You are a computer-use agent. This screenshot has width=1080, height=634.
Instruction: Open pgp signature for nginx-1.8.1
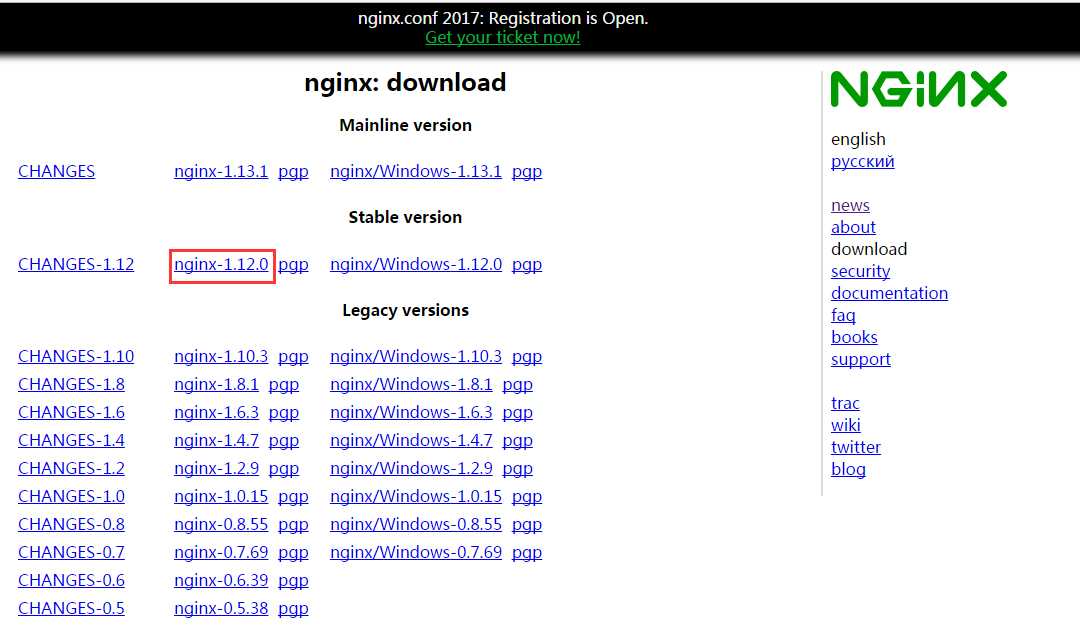click(x=284, y=385)
